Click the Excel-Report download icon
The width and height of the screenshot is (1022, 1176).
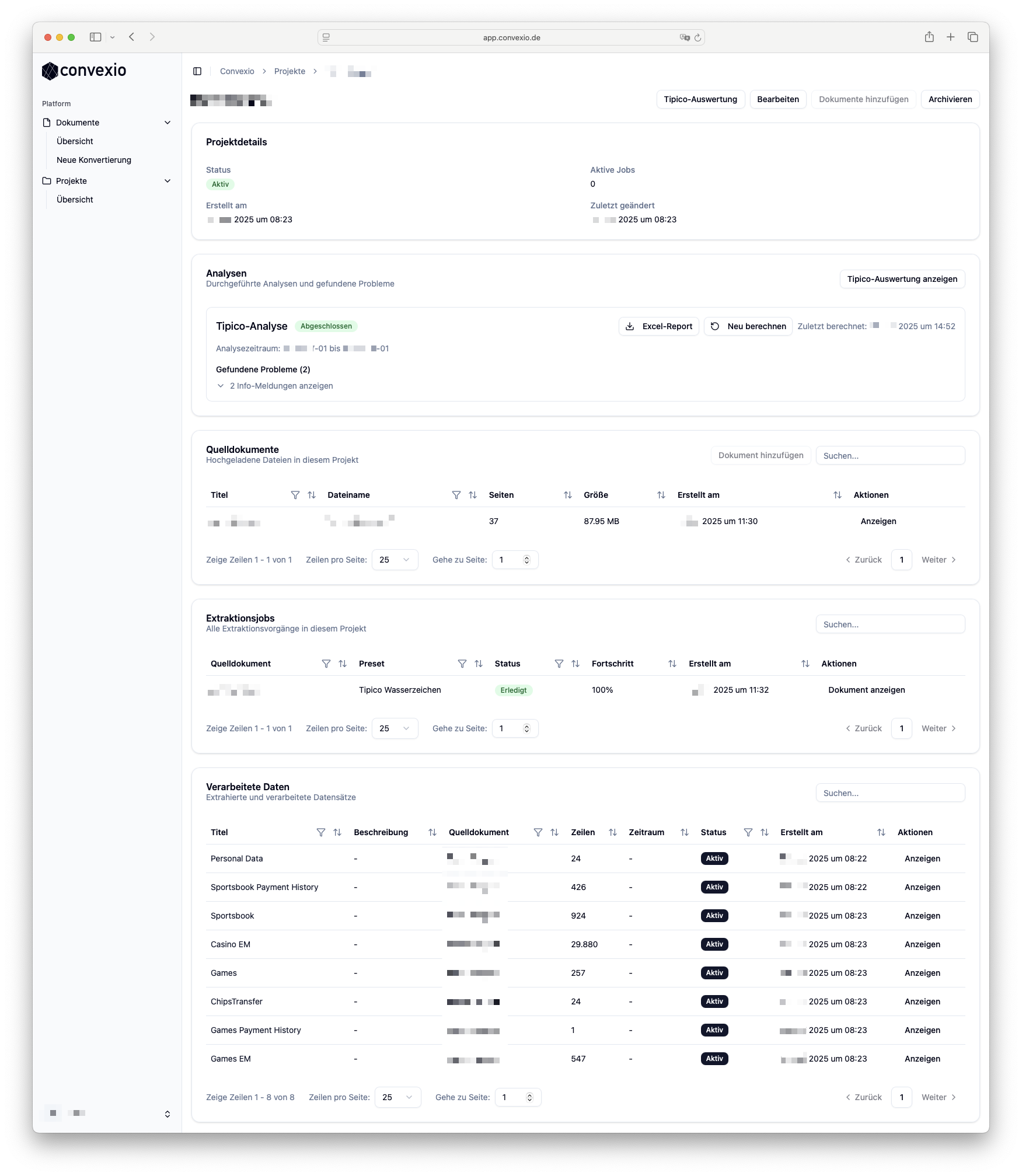630,326
